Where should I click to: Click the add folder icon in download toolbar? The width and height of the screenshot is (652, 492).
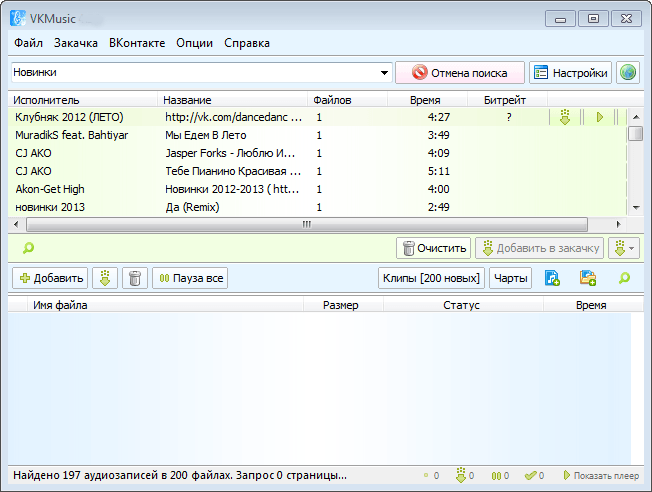pyautogui.click(x=588, y=278)
